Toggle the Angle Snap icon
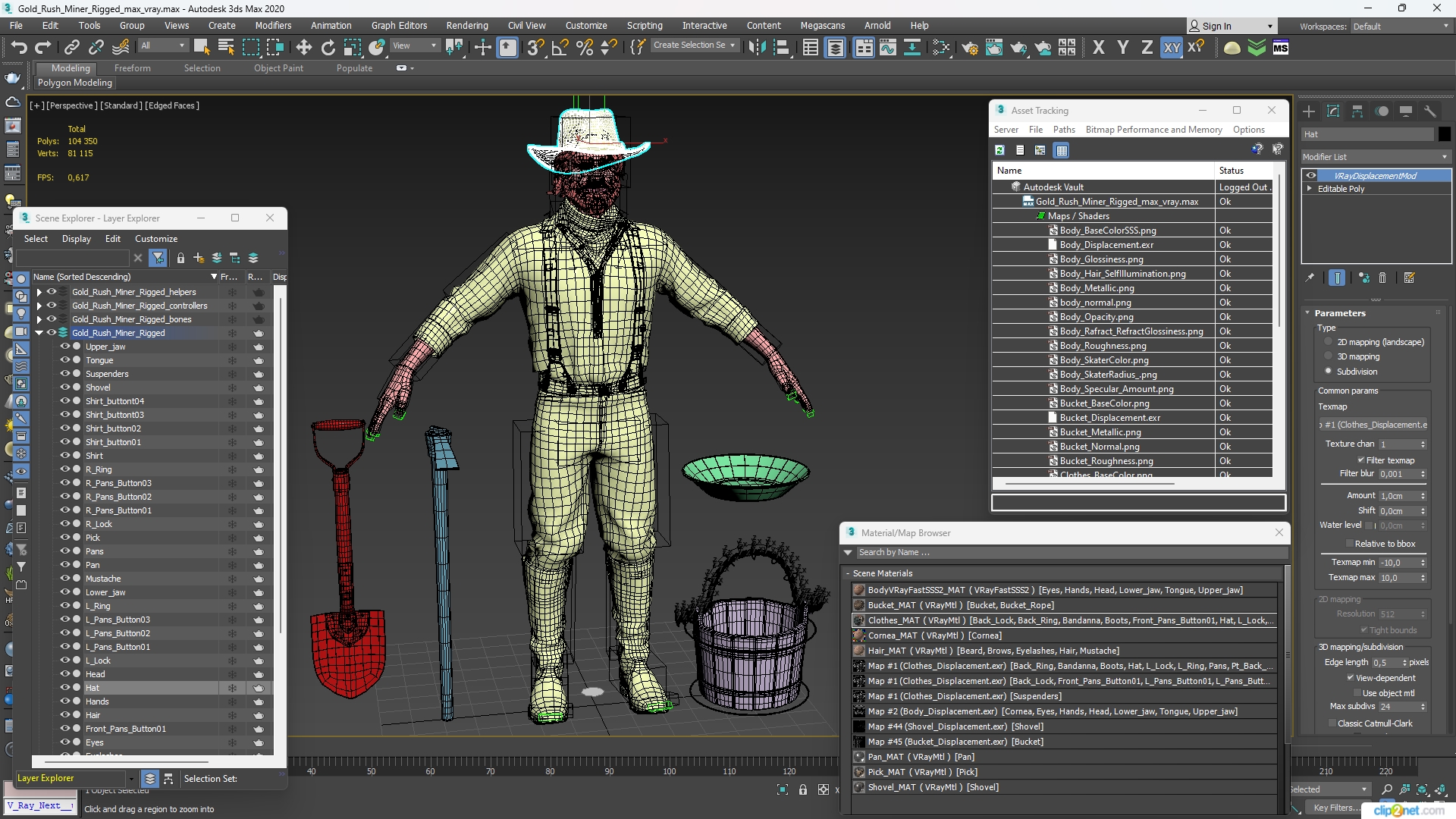The width and height of the screenshot is (1456, 819). point(560,48)
